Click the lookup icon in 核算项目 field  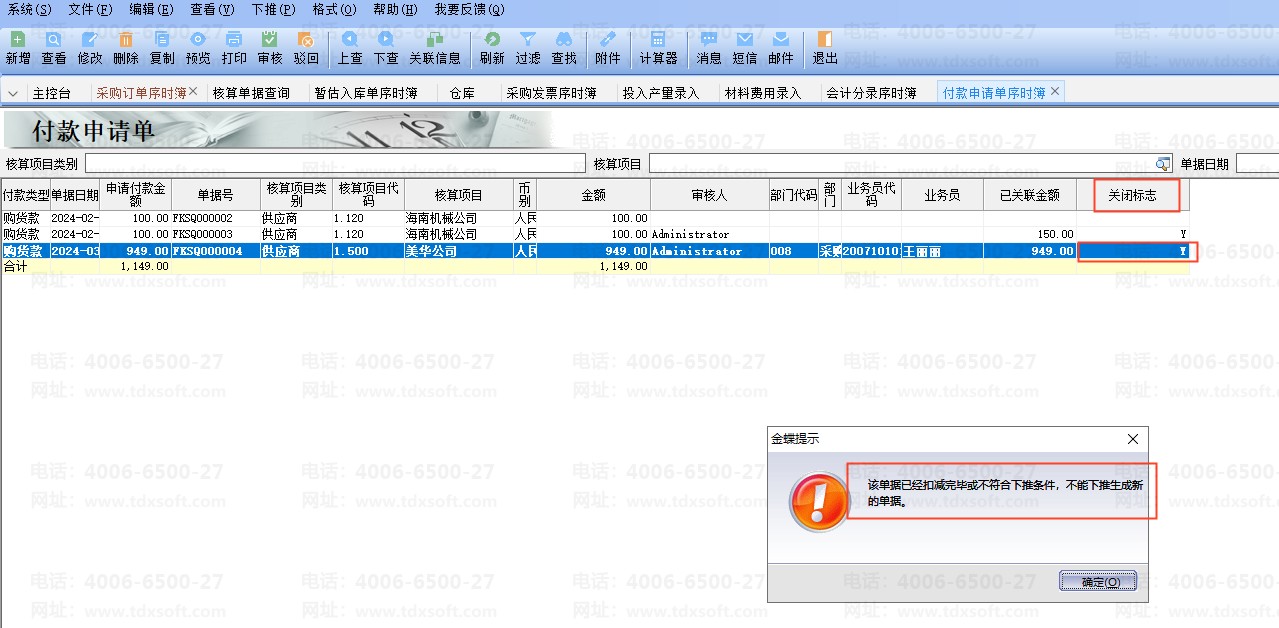(1163, 164)
